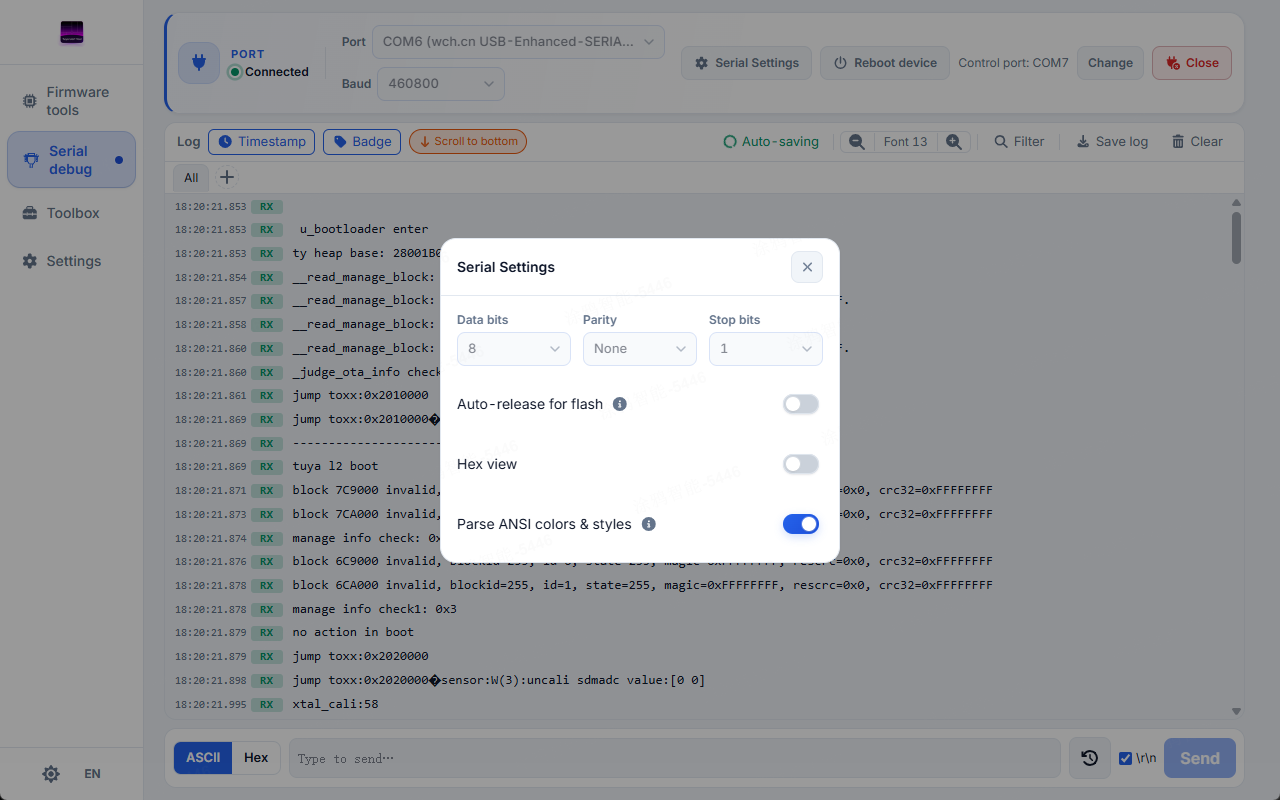Open the log Filter
1280x800 pixels.
tap(1019, 142)
